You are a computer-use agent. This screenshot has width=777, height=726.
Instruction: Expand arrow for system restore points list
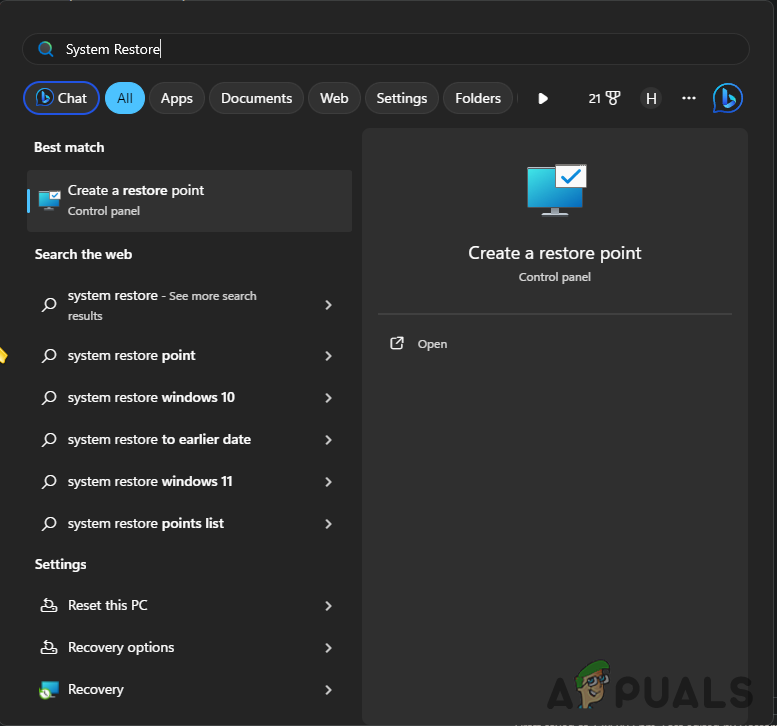pos(328,524)
